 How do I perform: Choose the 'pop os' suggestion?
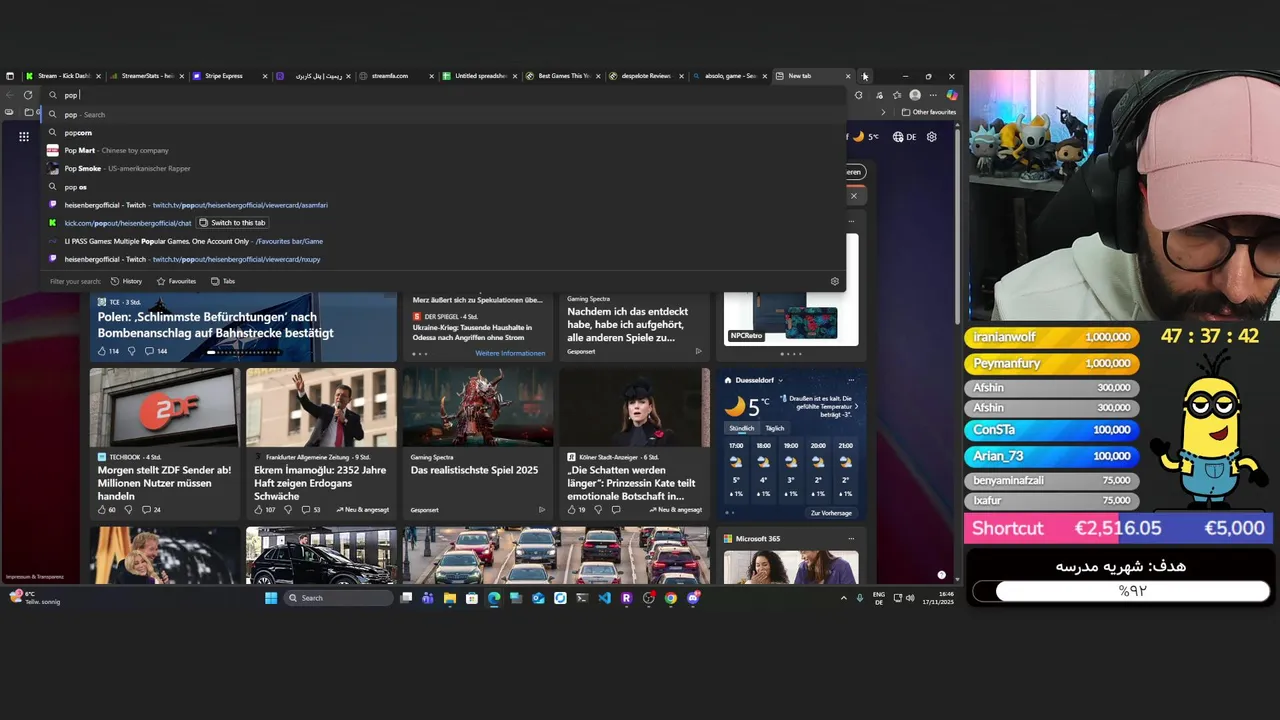(445, 186)
